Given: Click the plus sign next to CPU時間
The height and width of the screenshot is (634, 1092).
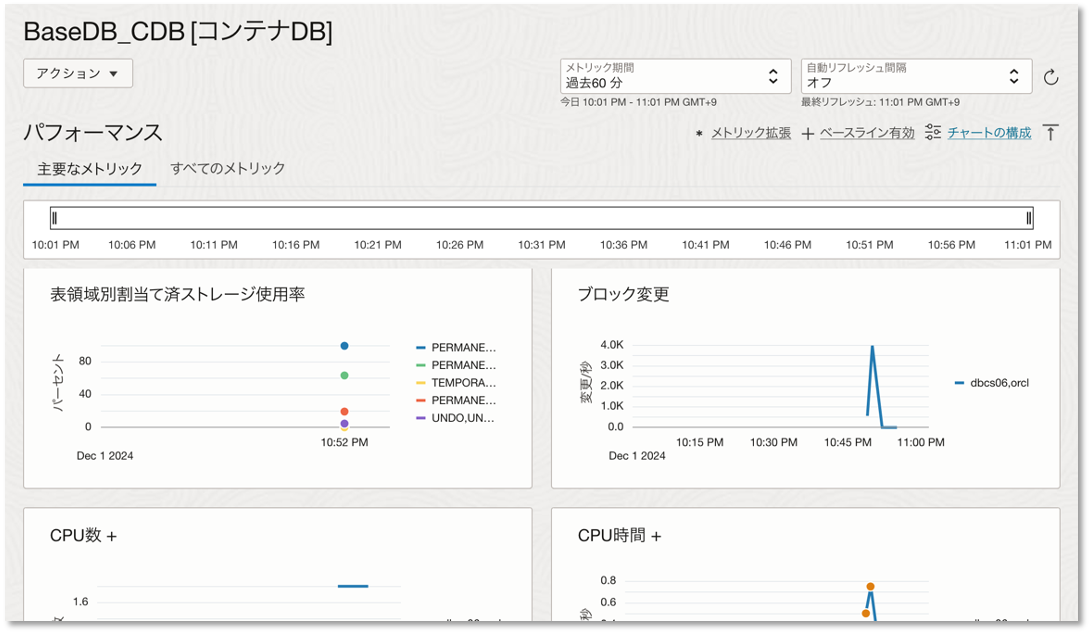Looking at the screenshot, I should pos(656,536).
